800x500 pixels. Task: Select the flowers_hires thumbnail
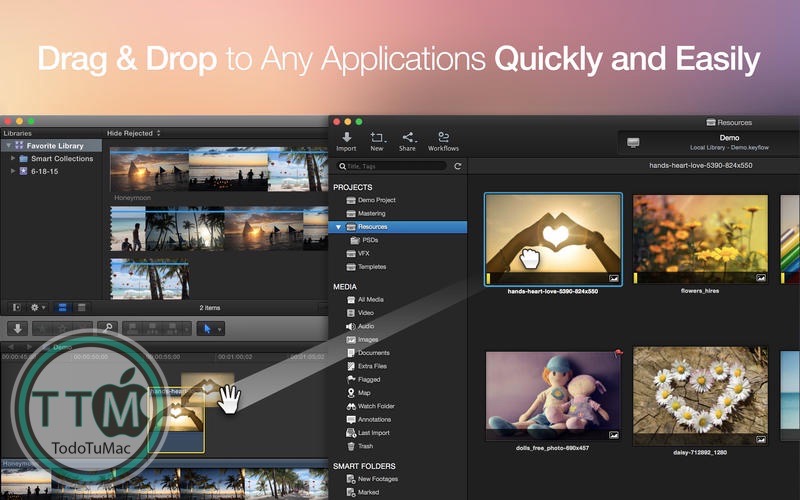pos(700,239)
